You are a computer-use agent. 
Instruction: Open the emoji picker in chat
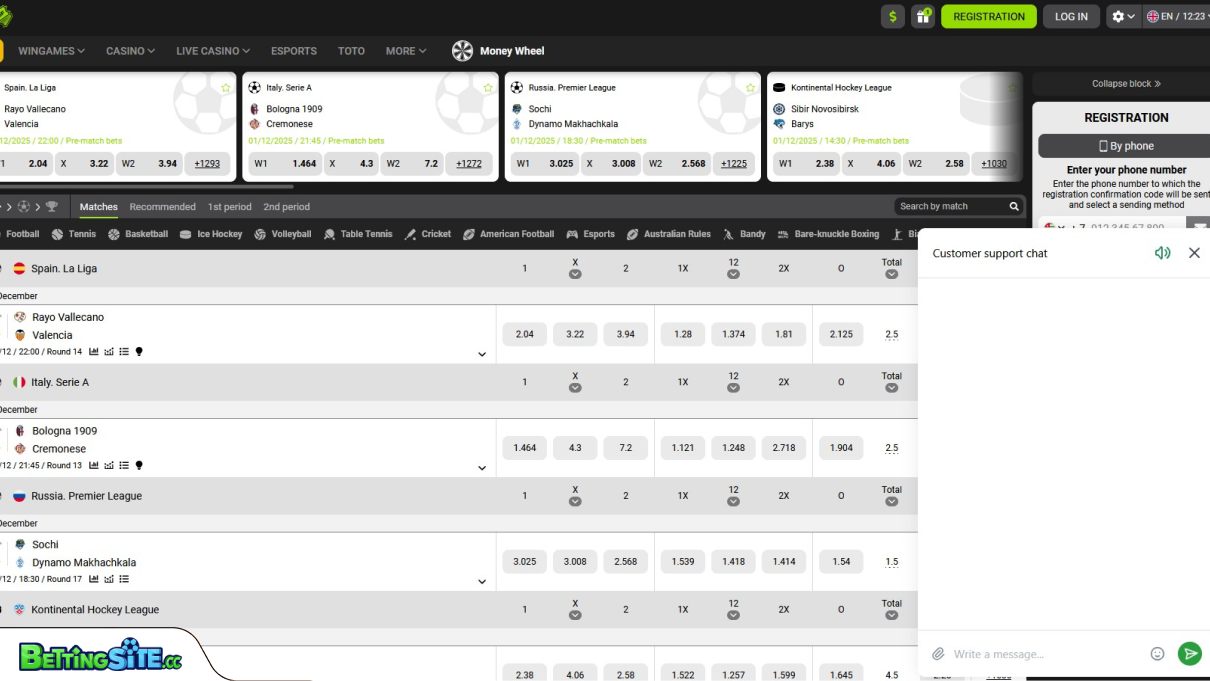click(1157, 654)
